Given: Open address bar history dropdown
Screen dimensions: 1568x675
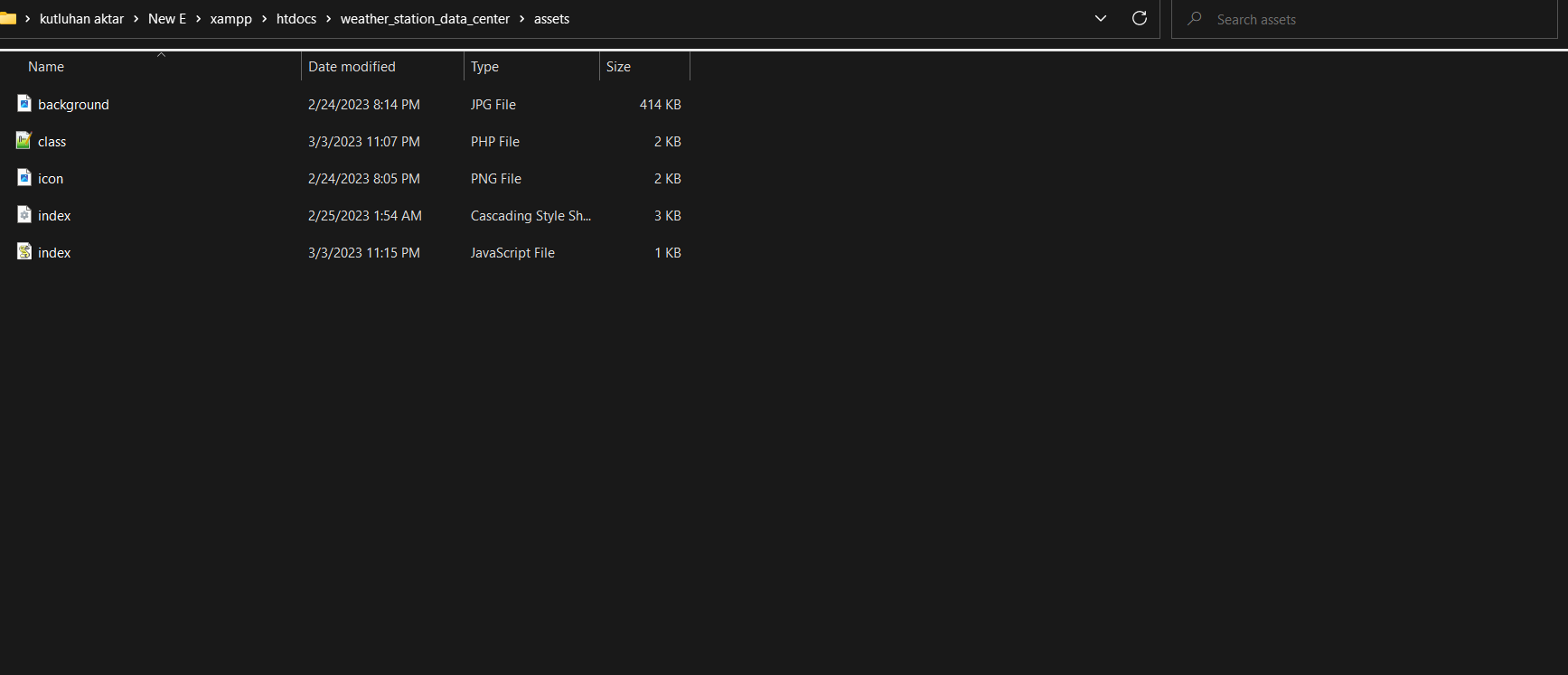Looking at the screenshot, I should [x=1101, y=18].
